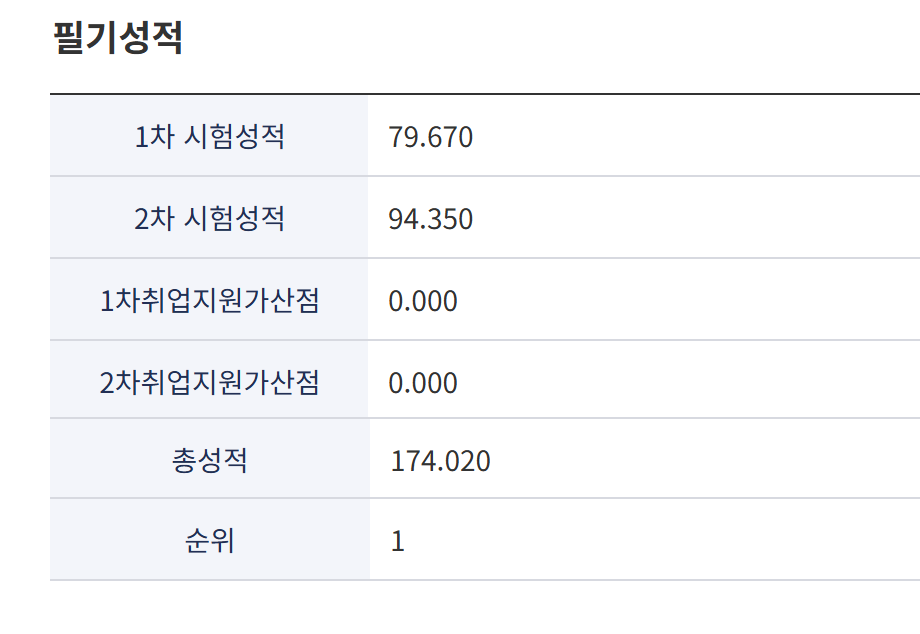Click the 1차취업지원가산점 label cell
Screen dimensions: 920x634
coord(209,301)
